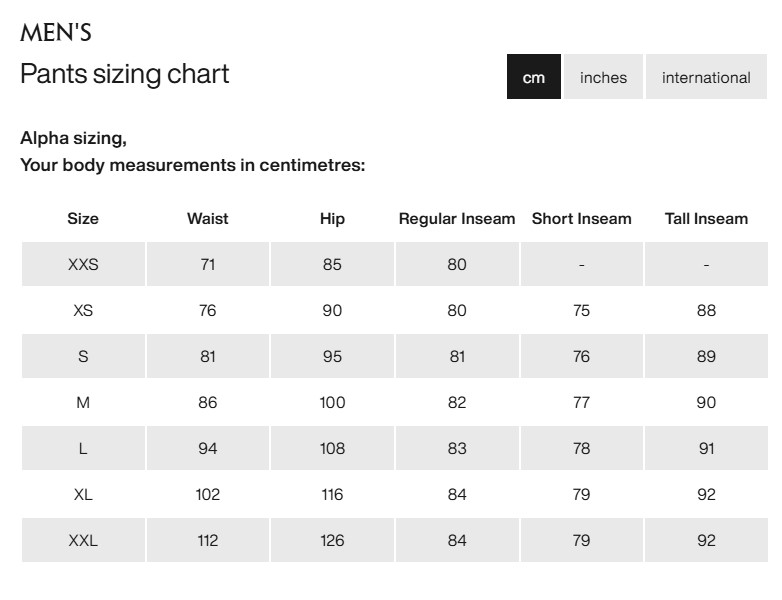
Task: Select the XL hip value 116
Action: [x=332, y=495]
